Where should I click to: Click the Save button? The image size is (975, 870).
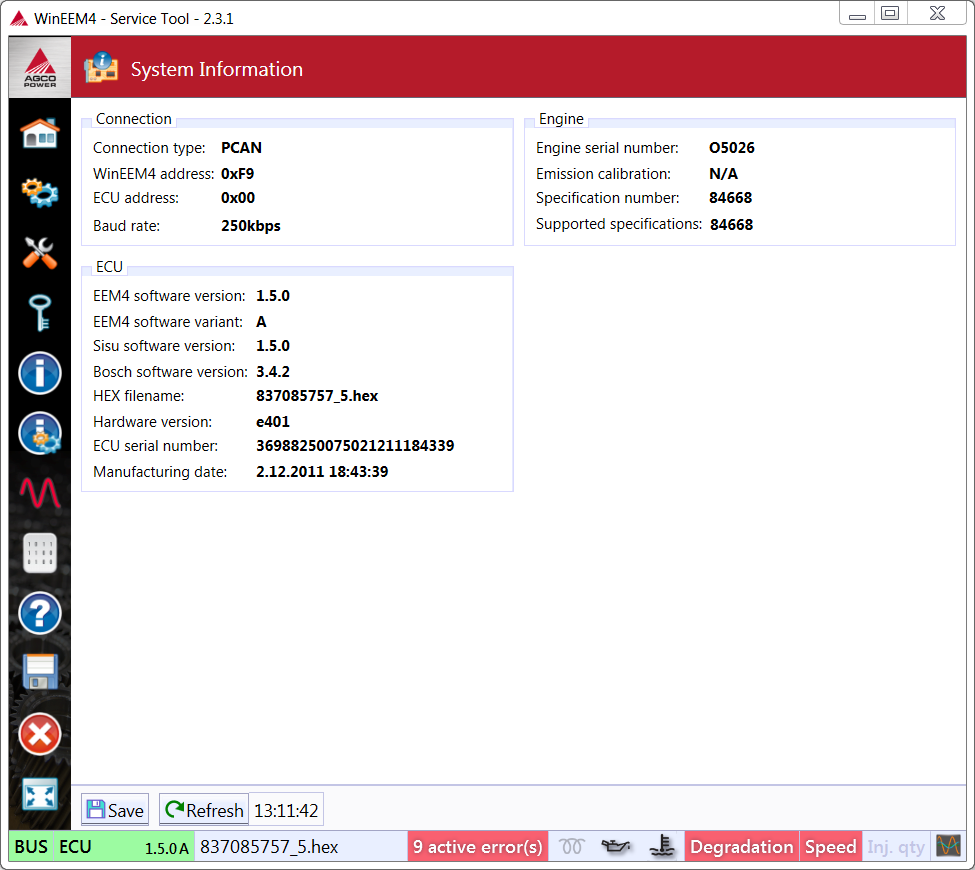115,810
